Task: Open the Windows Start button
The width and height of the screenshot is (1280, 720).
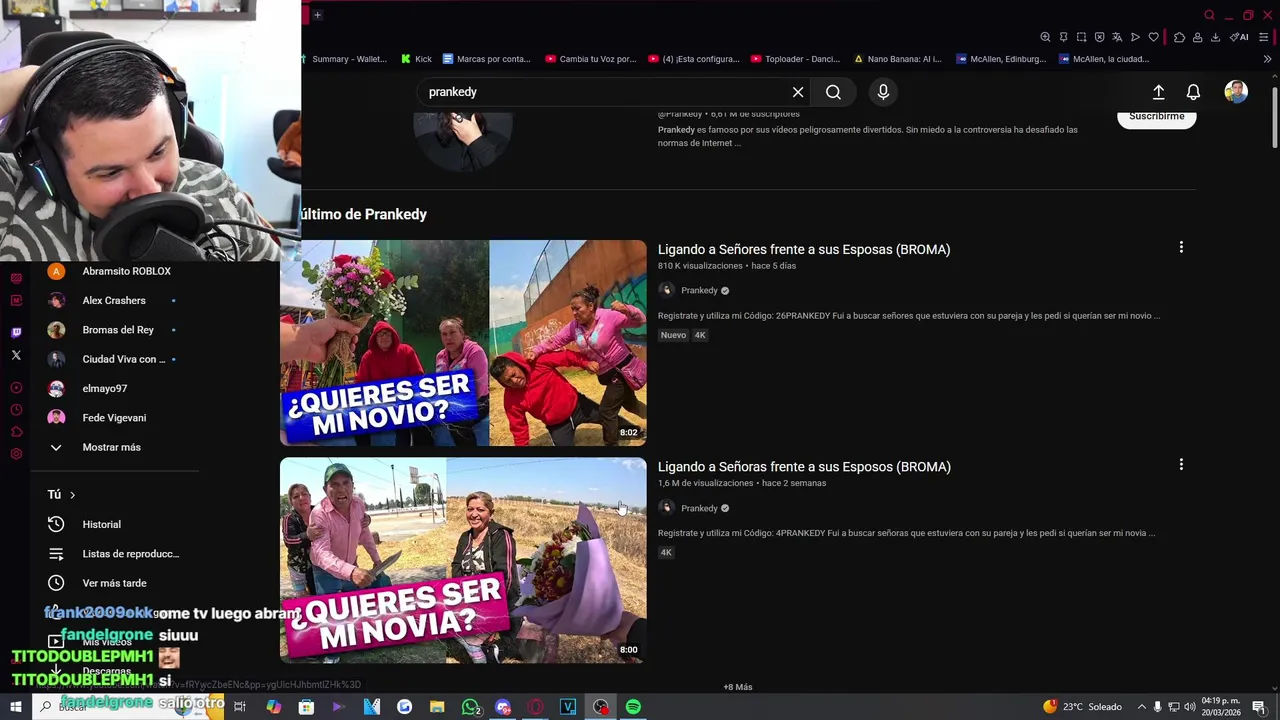Action: coord(16,707)
